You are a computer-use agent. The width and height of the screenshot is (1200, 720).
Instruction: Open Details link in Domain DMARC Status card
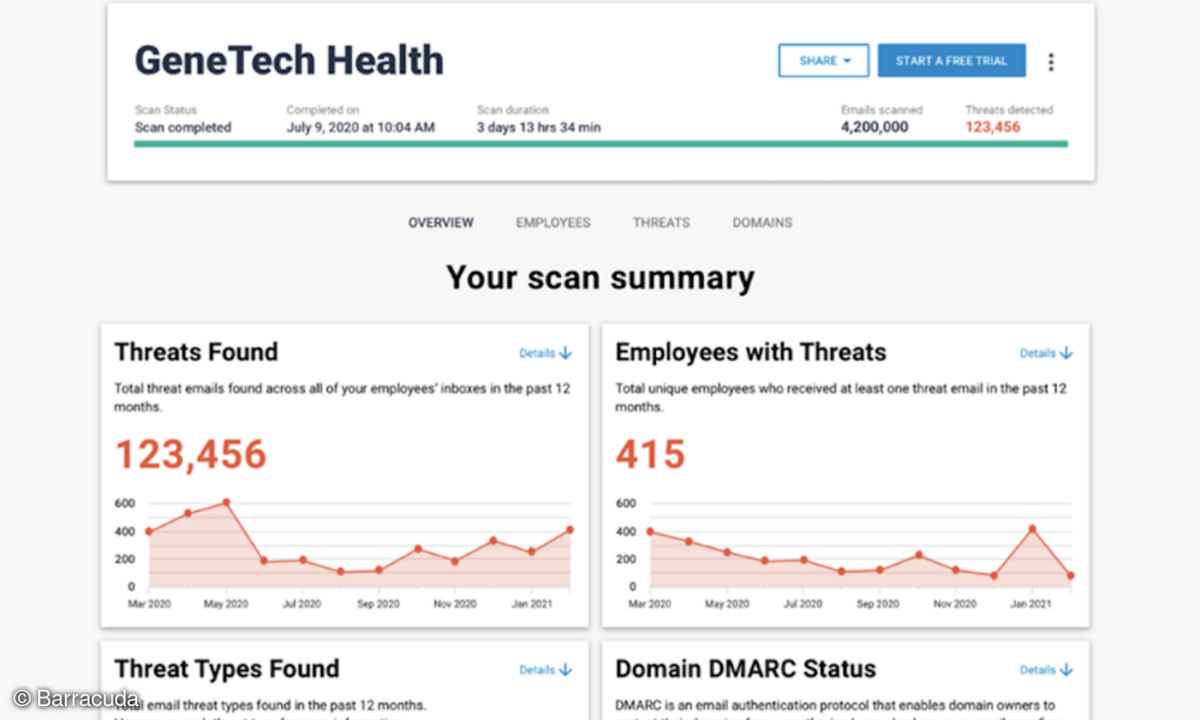point(1046,670)
